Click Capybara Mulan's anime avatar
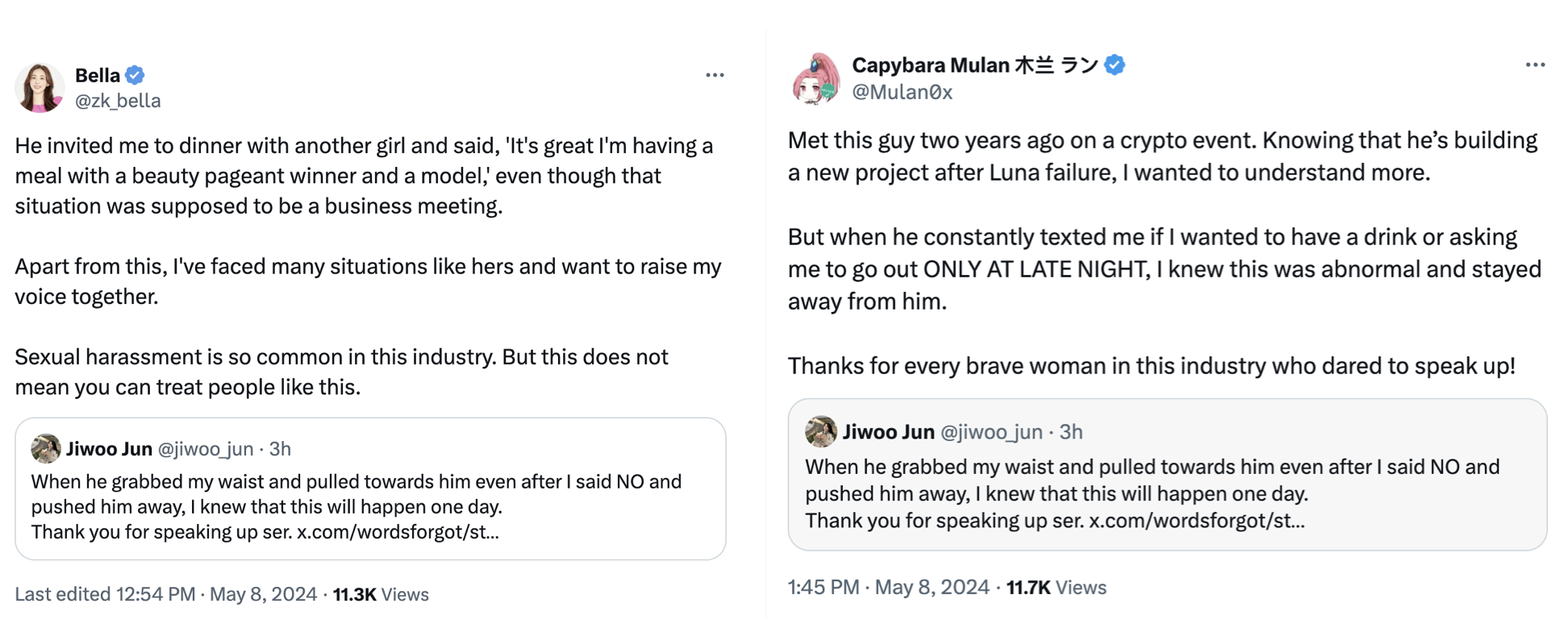Viewport: 1568px width, 624px height. 815,79
